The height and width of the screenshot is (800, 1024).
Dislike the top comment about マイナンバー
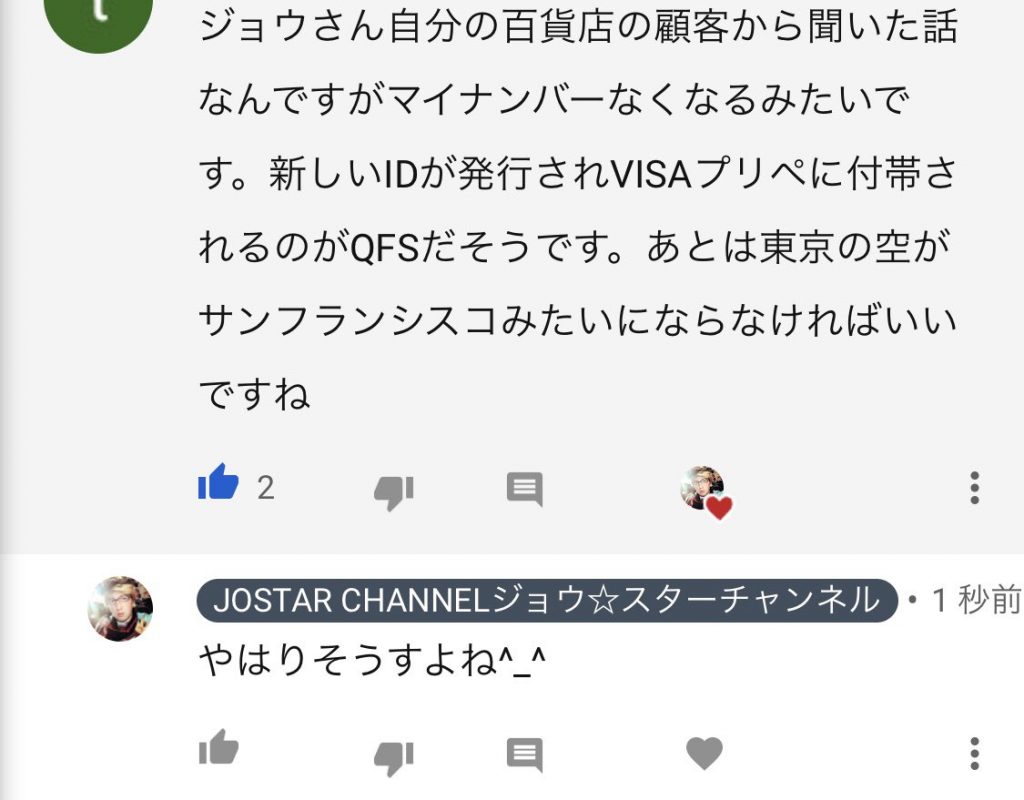click(x=394, y=492)
